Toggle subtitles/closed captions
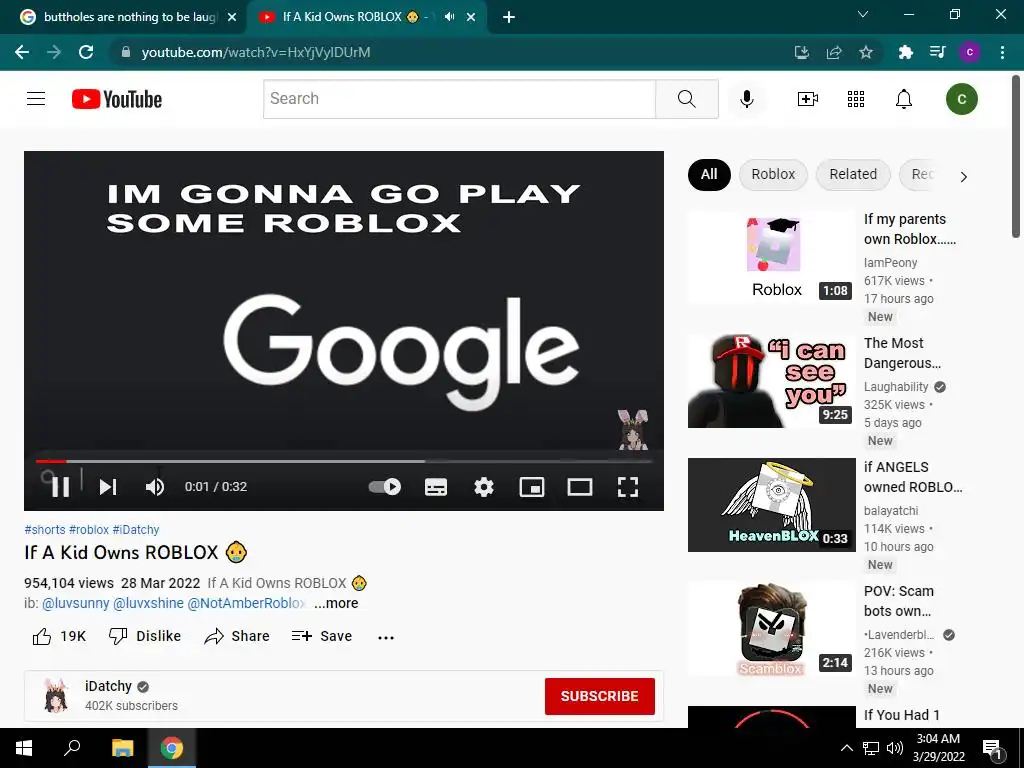1024x768 pixels. click(436, 487)
